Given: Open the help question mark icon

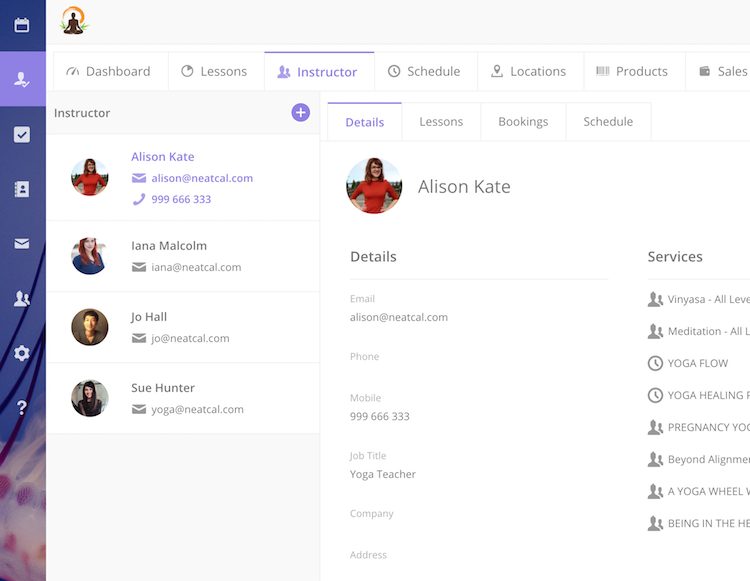Looking at the screenshot, I should click(22, 407).
